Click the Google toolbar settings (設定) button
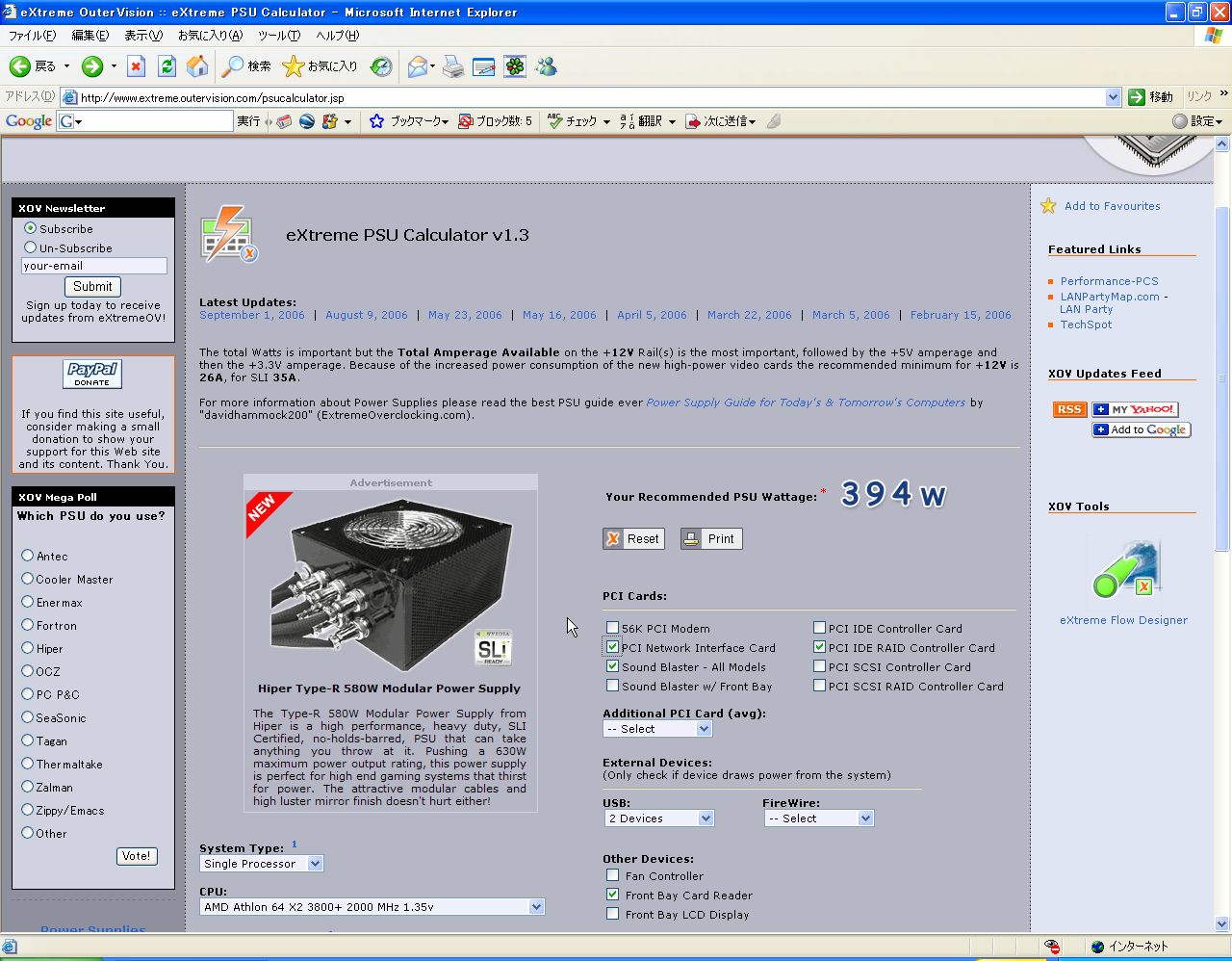Image resolution: width=1232 pixels, height=961 pixels. 1197,121
